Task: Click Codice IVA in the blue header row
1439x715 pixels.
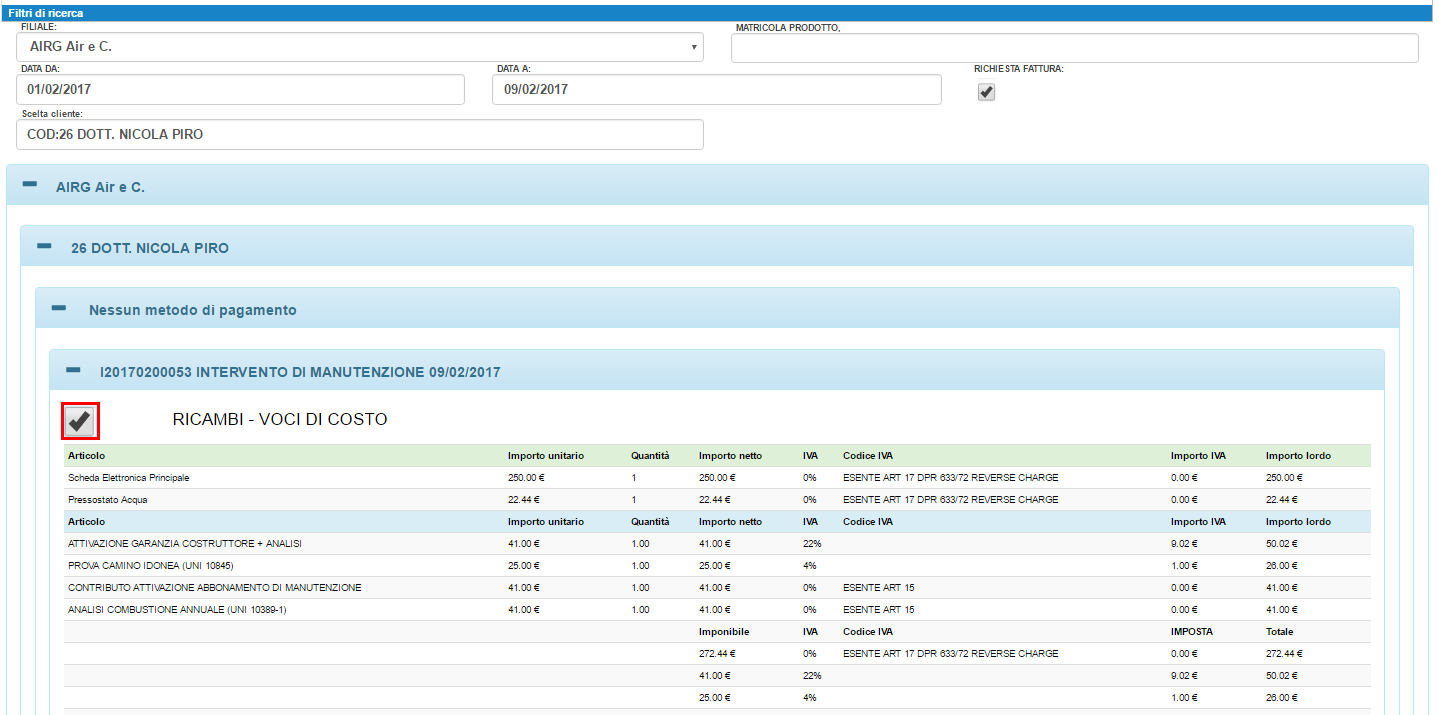Action: [868, 522]
